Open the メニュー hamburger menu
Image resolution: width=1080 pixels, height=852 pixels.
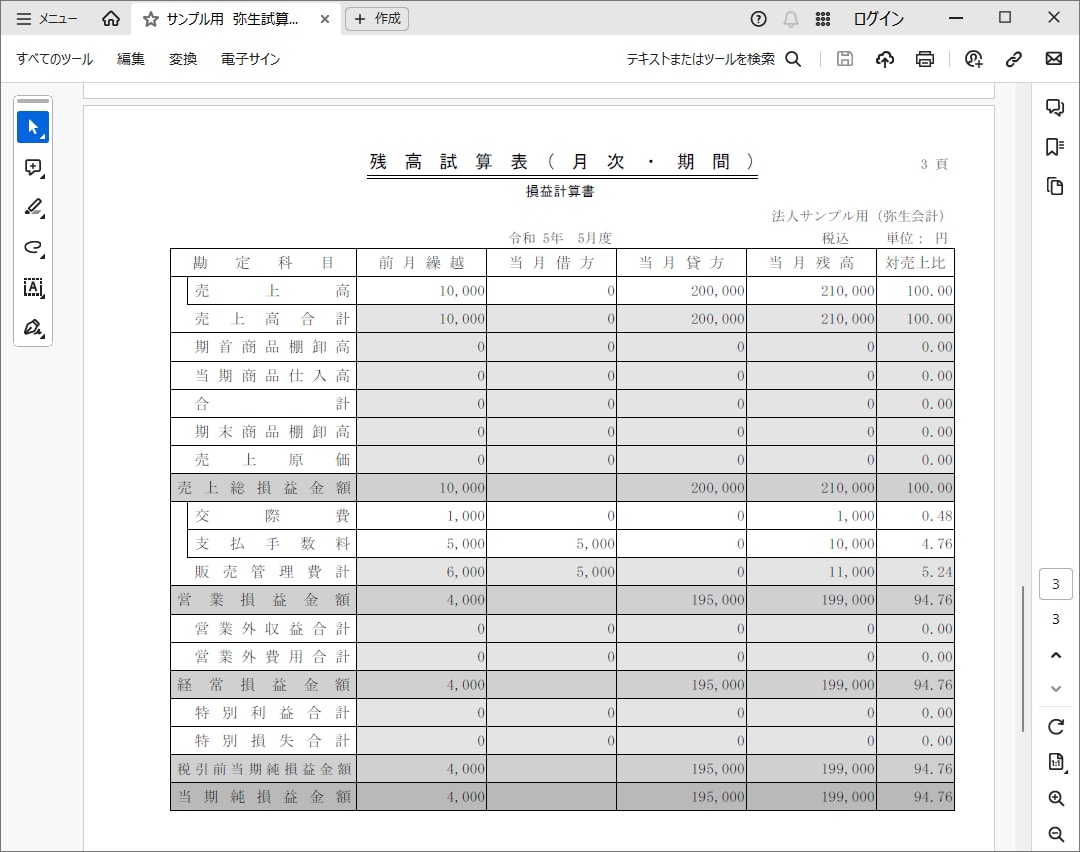(x=46, y=19)
